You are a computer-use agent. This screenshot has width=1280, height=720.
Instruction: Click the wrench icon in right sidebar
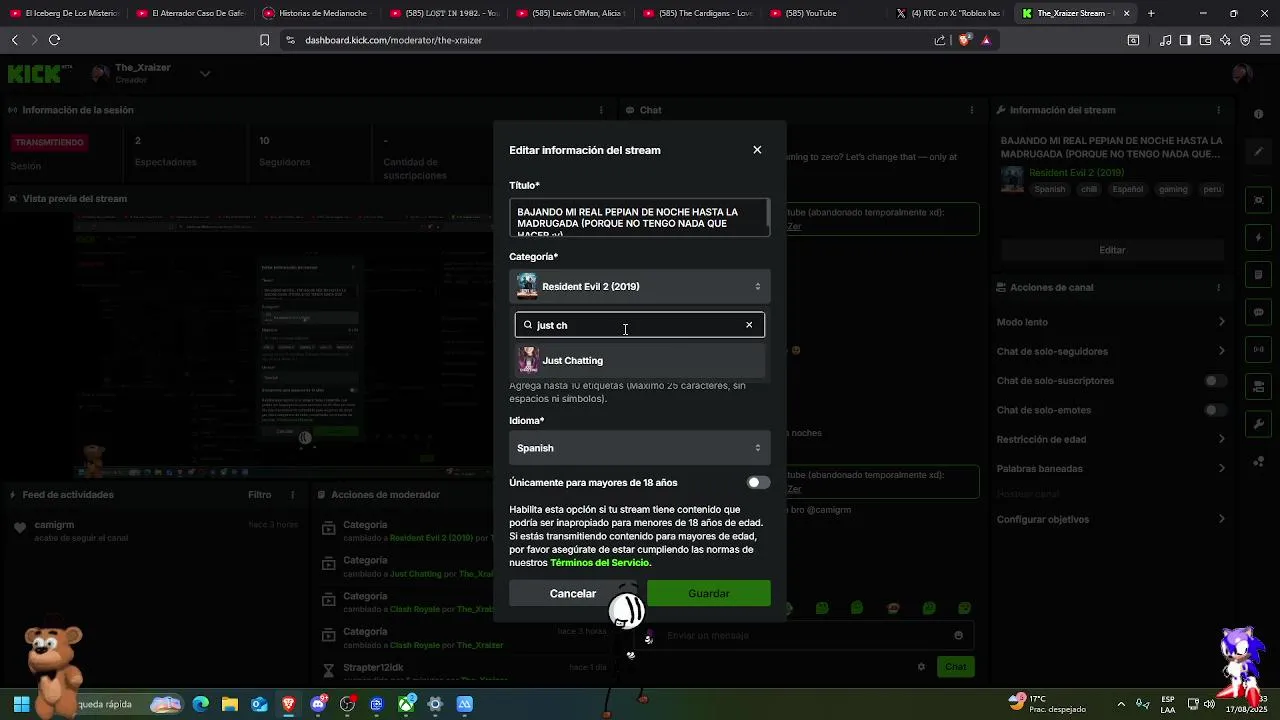tap(1259, 424)
